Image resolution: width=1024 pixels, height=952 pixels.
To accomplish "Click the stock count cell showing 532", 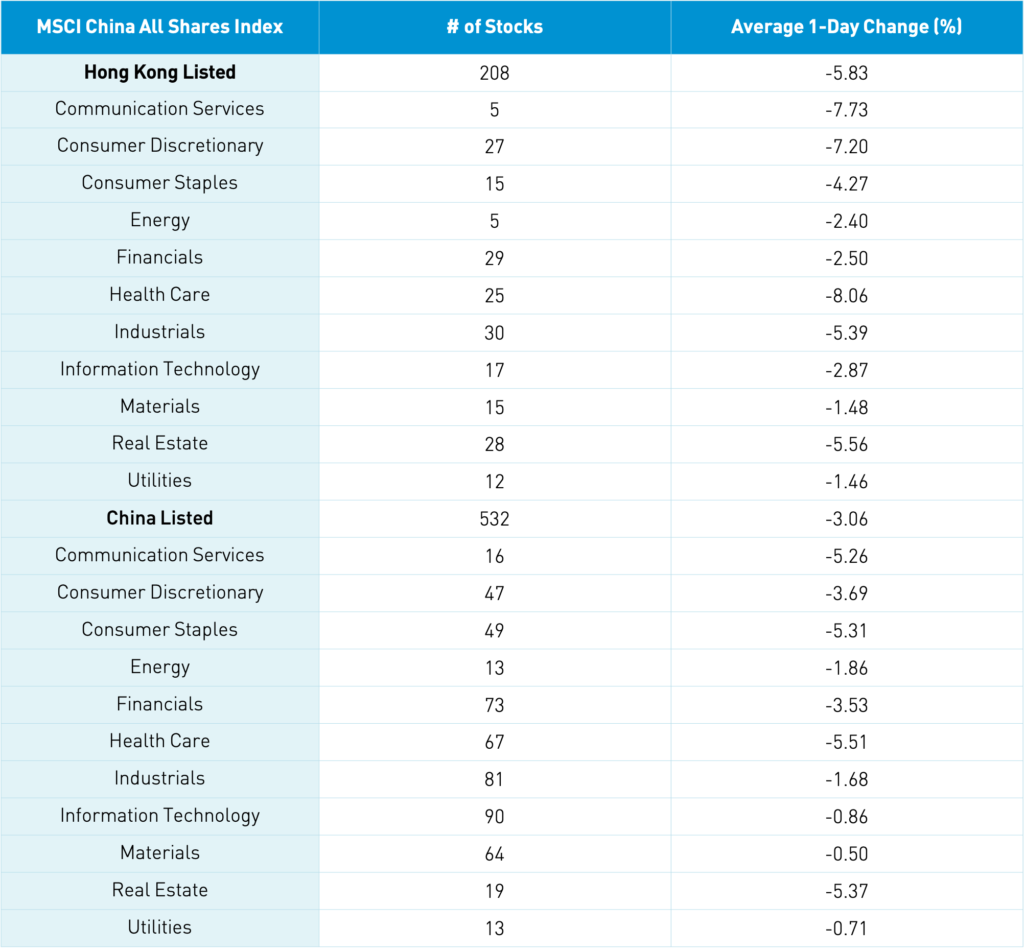I will (495, 519).
